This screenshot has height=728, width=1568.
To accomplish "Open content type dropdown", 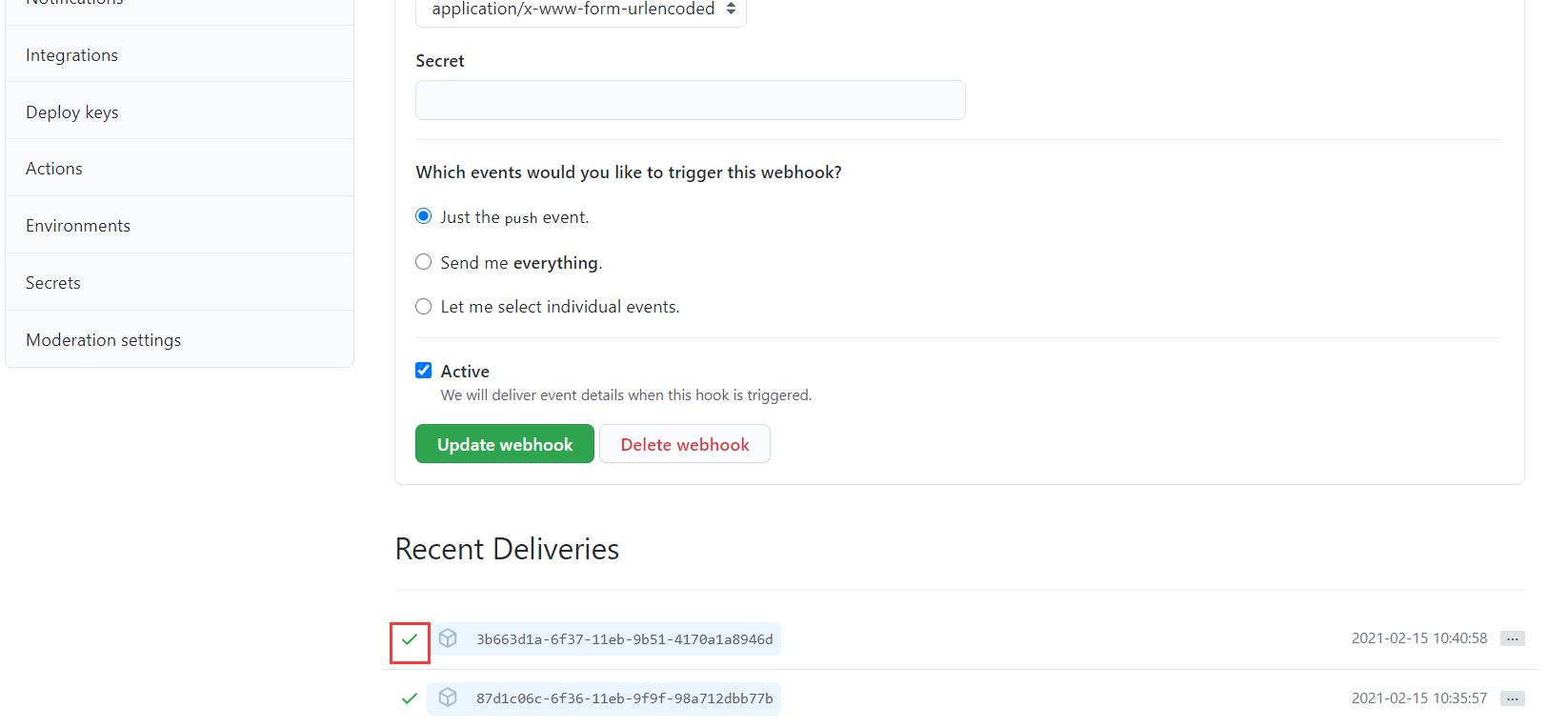I will (581, 10).
